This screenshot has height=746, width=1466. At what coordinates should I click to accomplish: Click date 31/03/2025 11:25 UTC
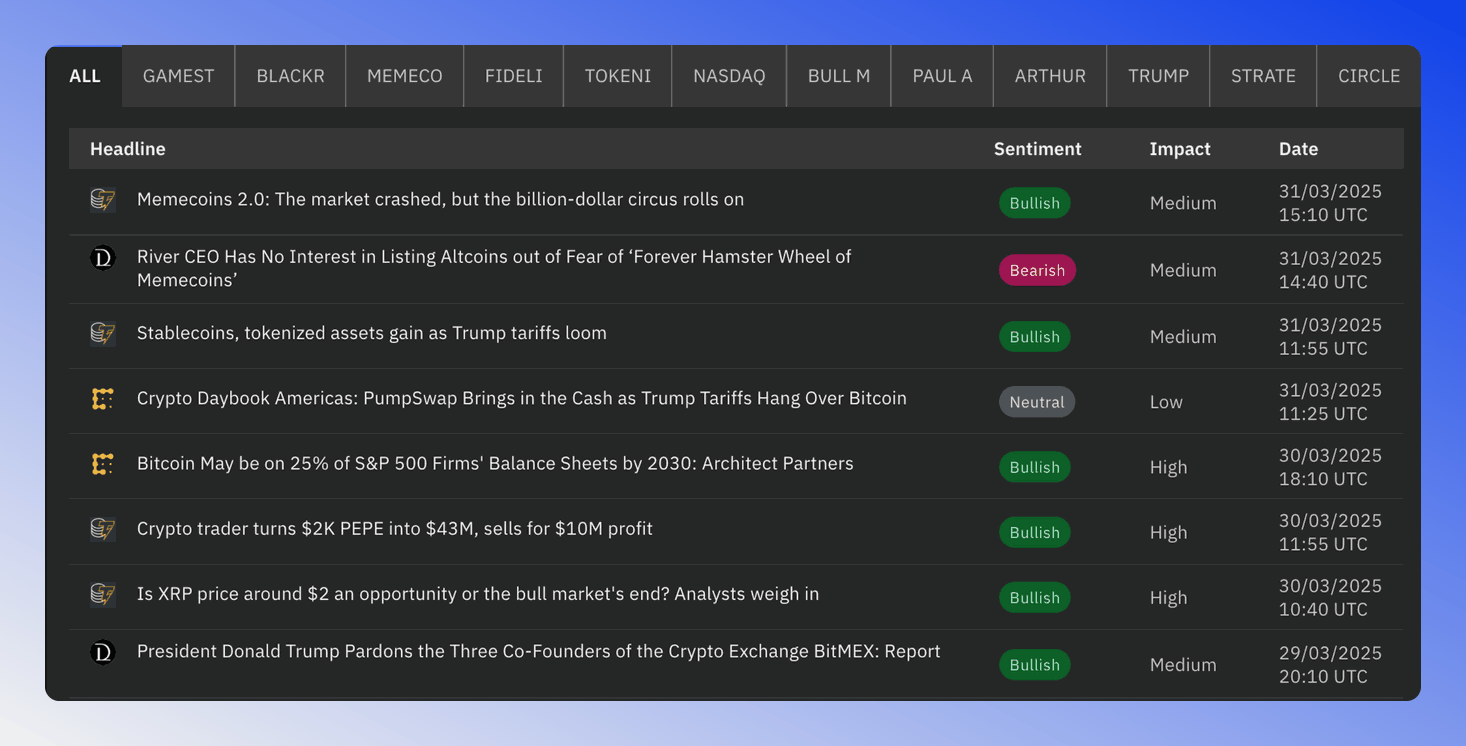tap(1330, 402)
